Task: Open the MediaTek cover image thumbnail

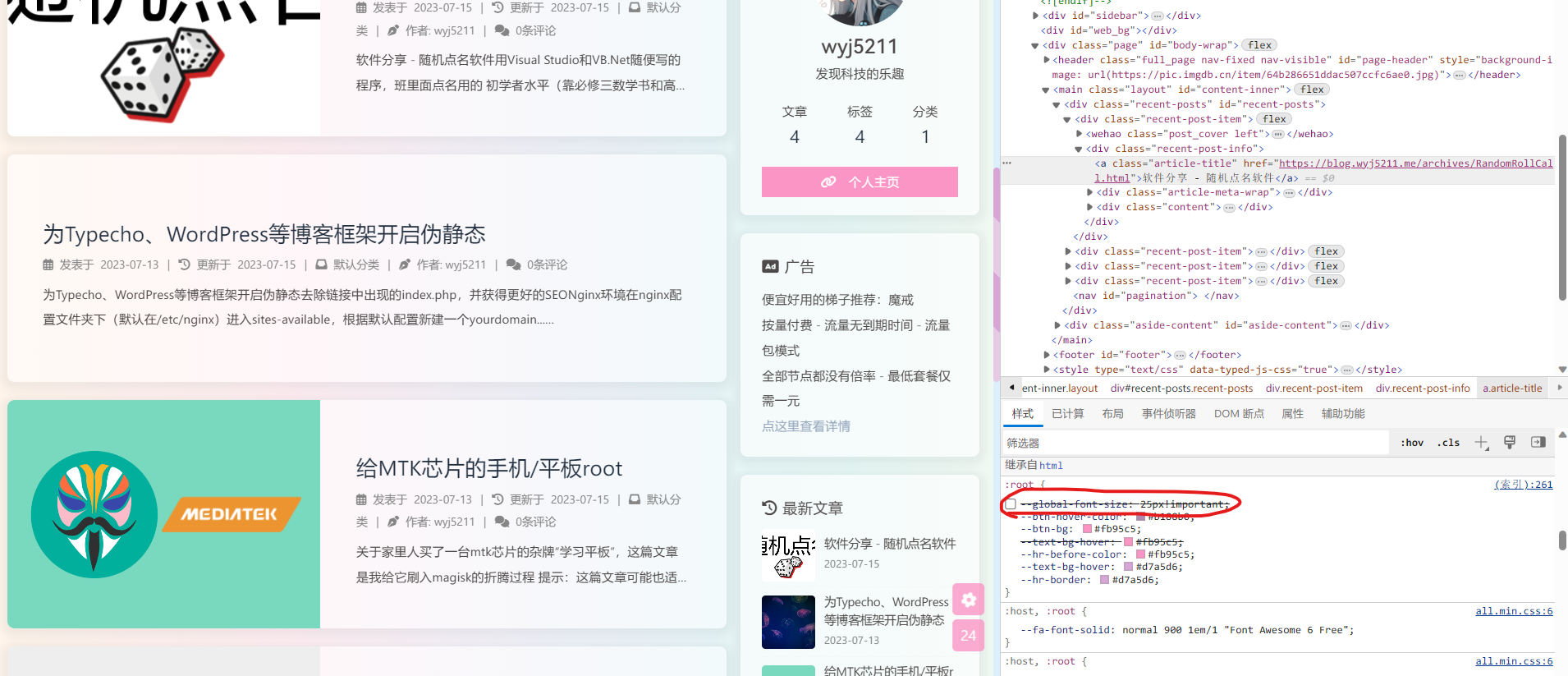Action: tap(163, 514)
